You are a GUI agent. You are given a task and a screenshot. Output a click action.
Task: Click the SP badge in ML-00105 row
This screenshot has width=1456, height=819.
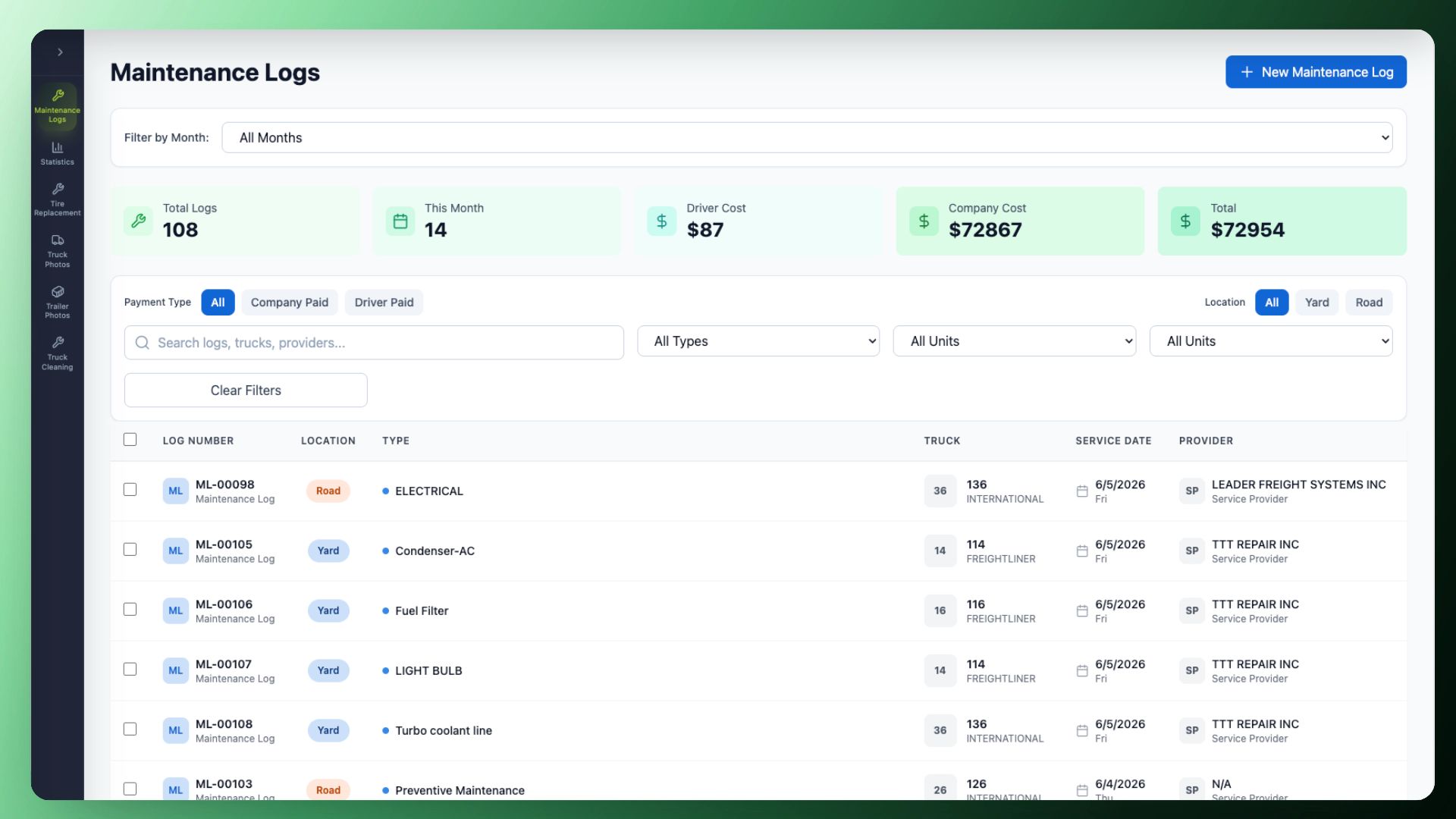point(1192,551)
